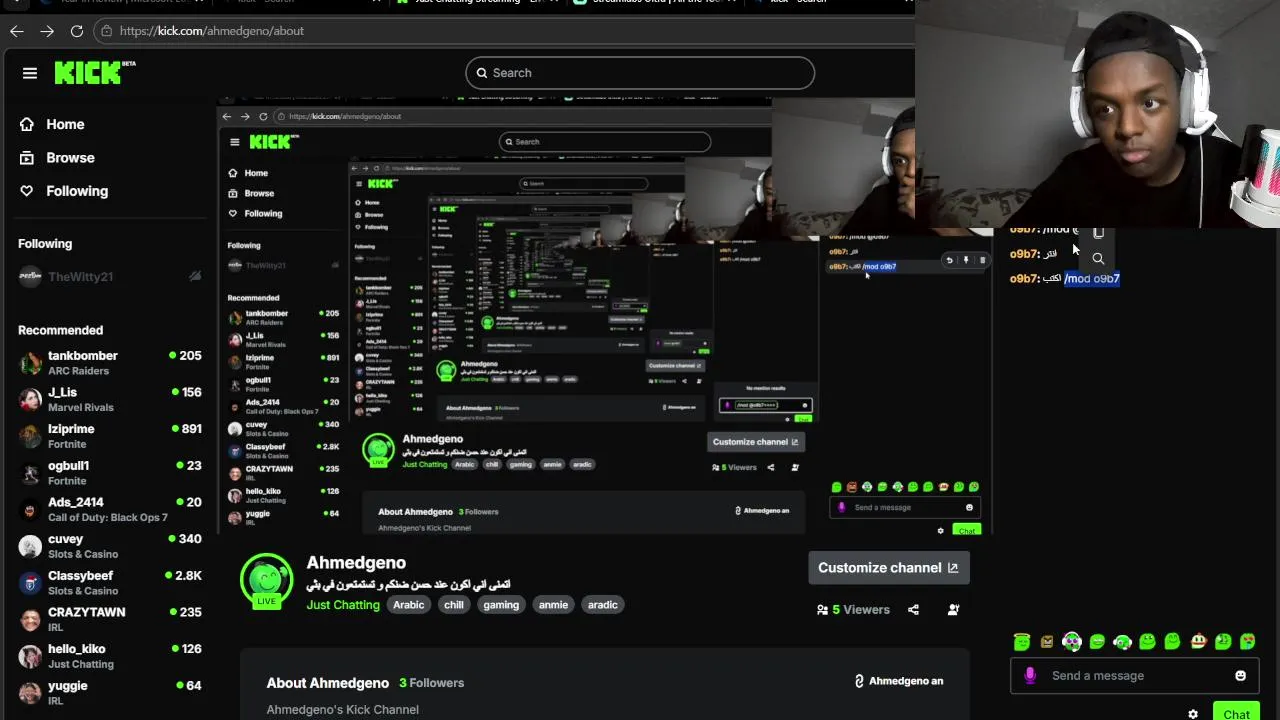1280x720 pixels.
Task: Open J_Lis Marvel Rivals channel
Action: coord(109,399)
